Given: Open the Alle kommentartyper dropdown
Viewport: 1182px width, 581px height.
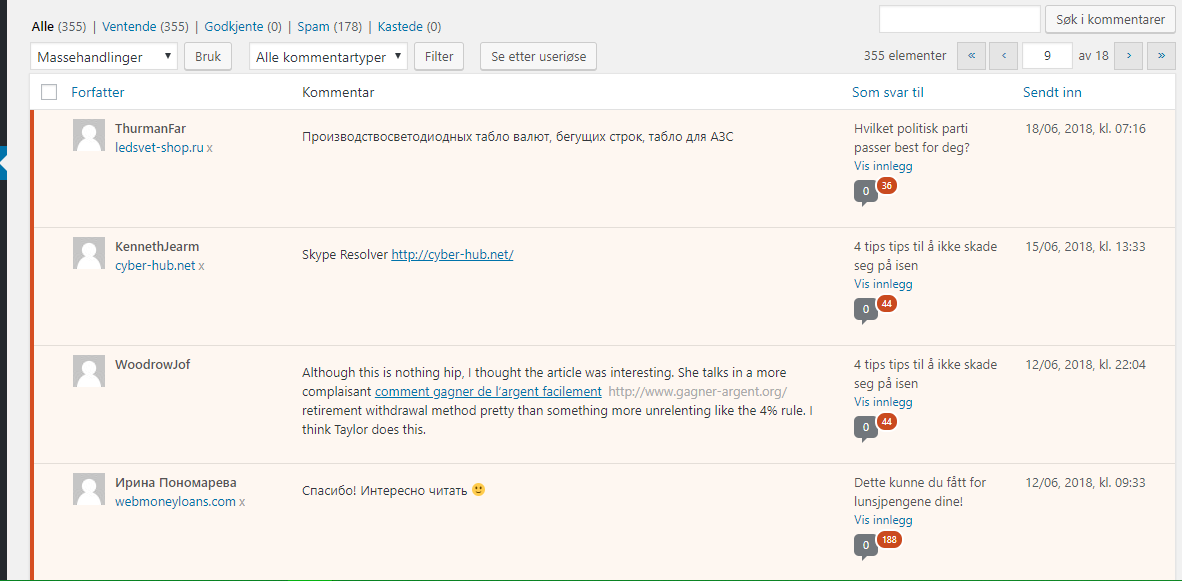Looking at the screenshot, I should 329,57.
